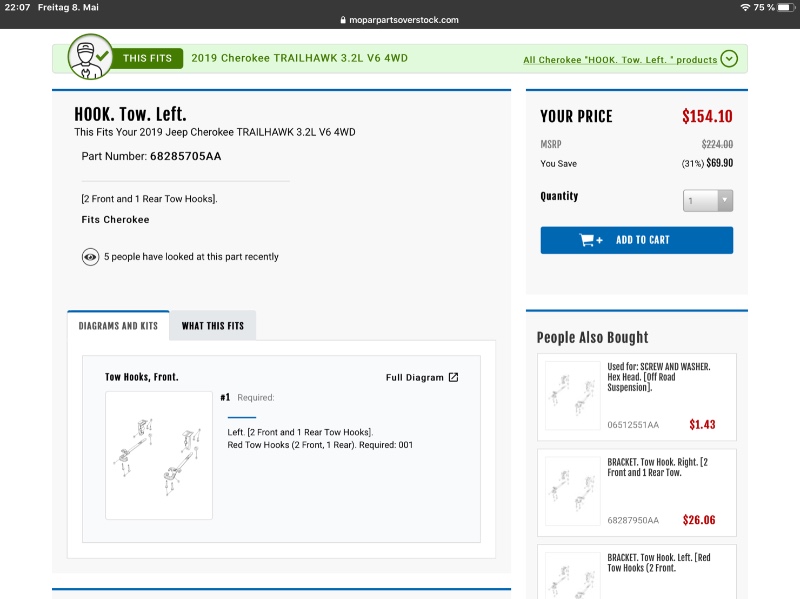Tap the Wi-Fi status icon

[745, 7]
